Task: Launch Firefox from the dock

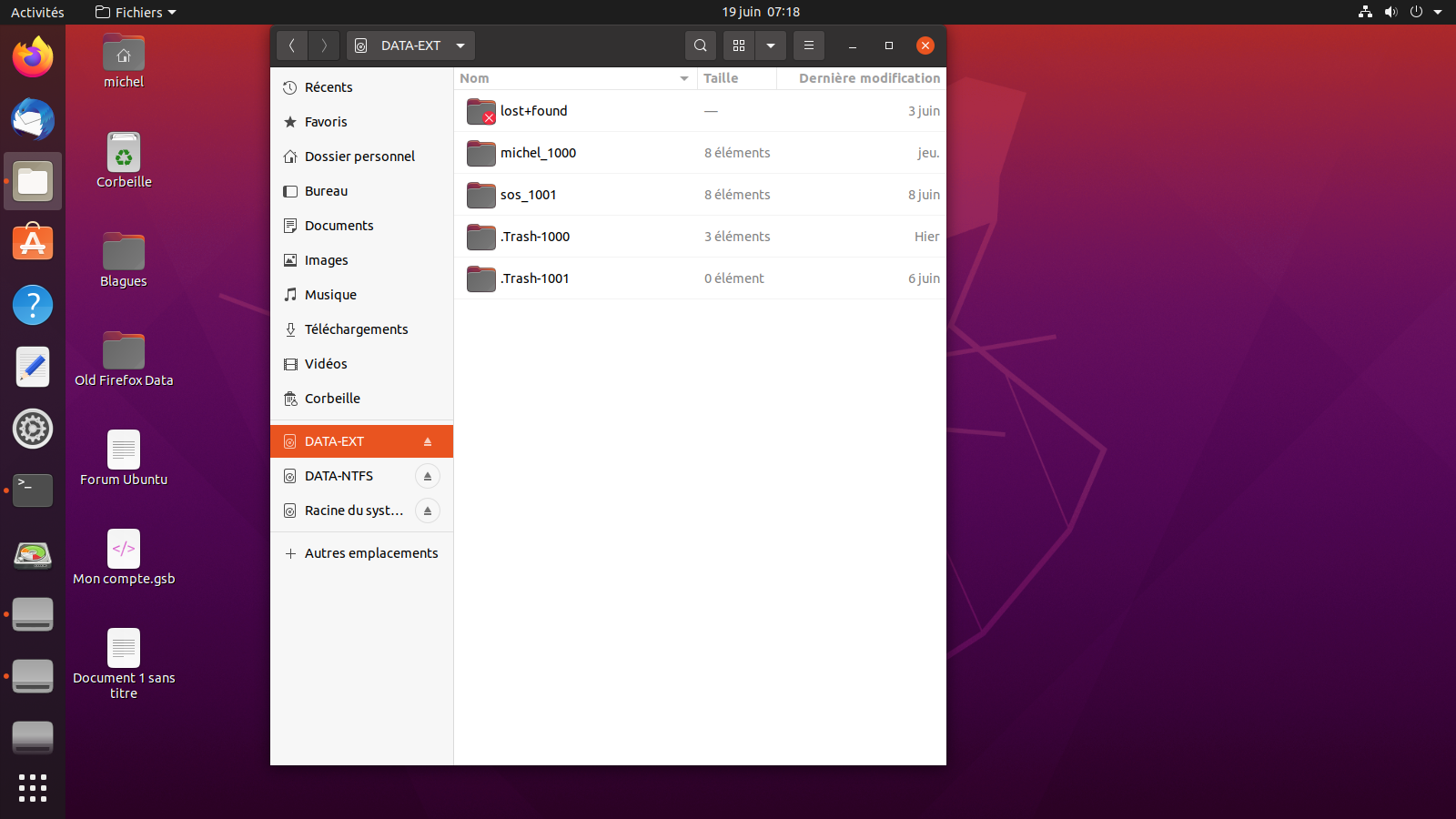Action: [33, 57]
